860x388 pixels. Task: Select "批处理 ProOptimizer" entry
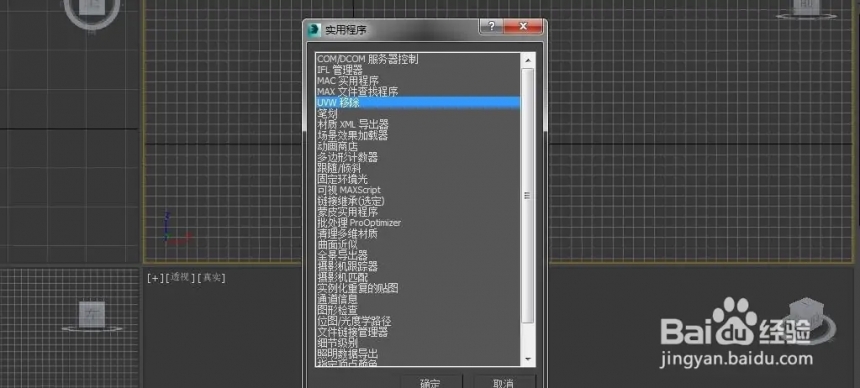pos(417,223)
